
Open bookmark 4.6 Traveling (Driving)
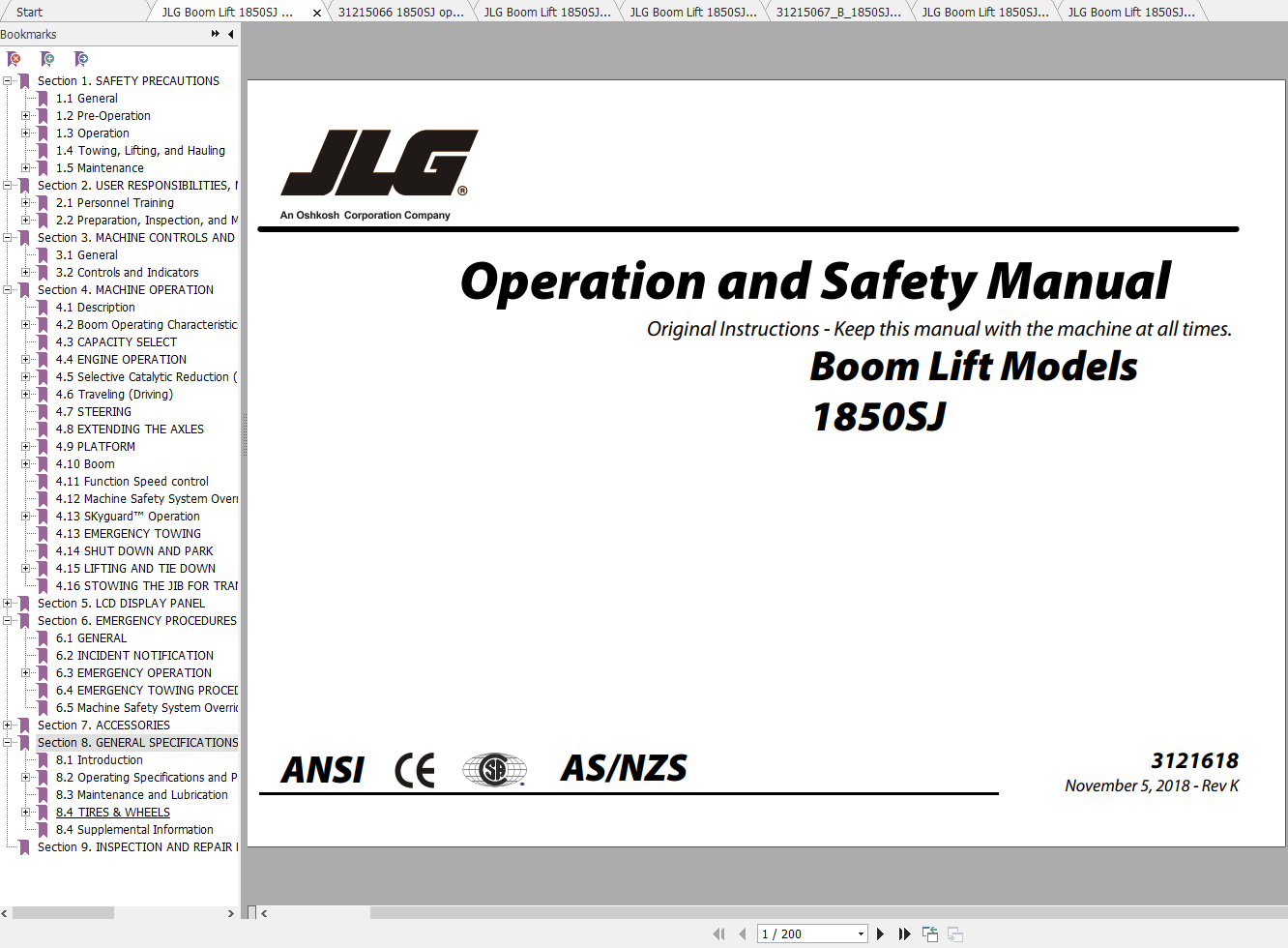coord(114,395)
